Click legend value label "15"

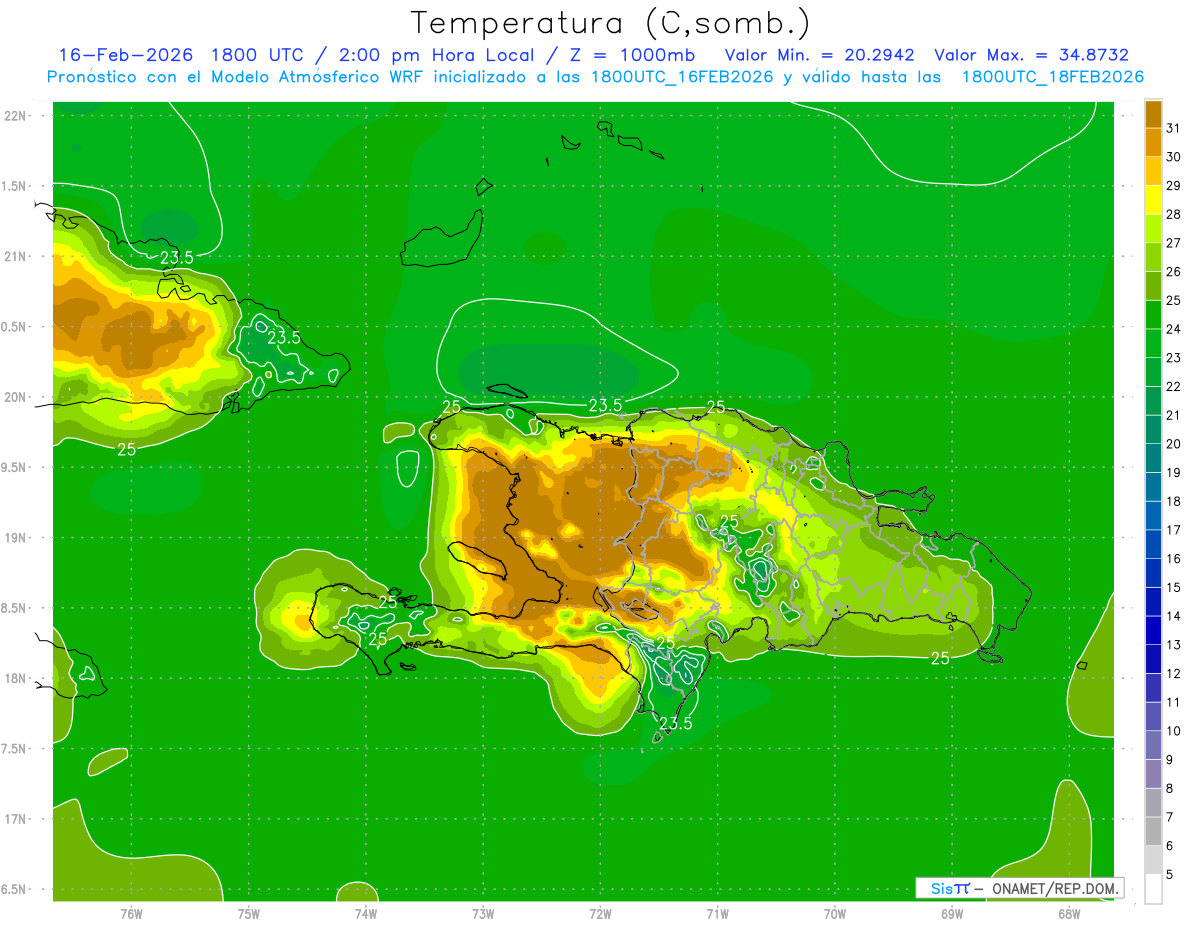click(1173, 588)
